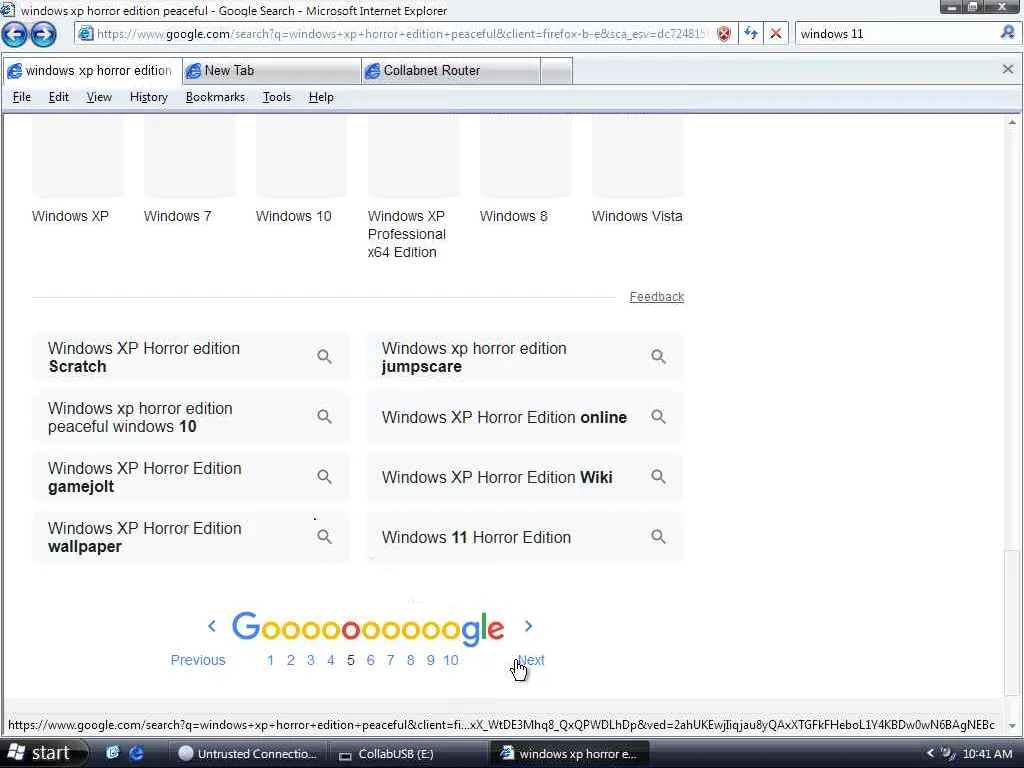
Task: Search icon for Horror Edition wallpaper suggestion
Action: coord(325,537)
